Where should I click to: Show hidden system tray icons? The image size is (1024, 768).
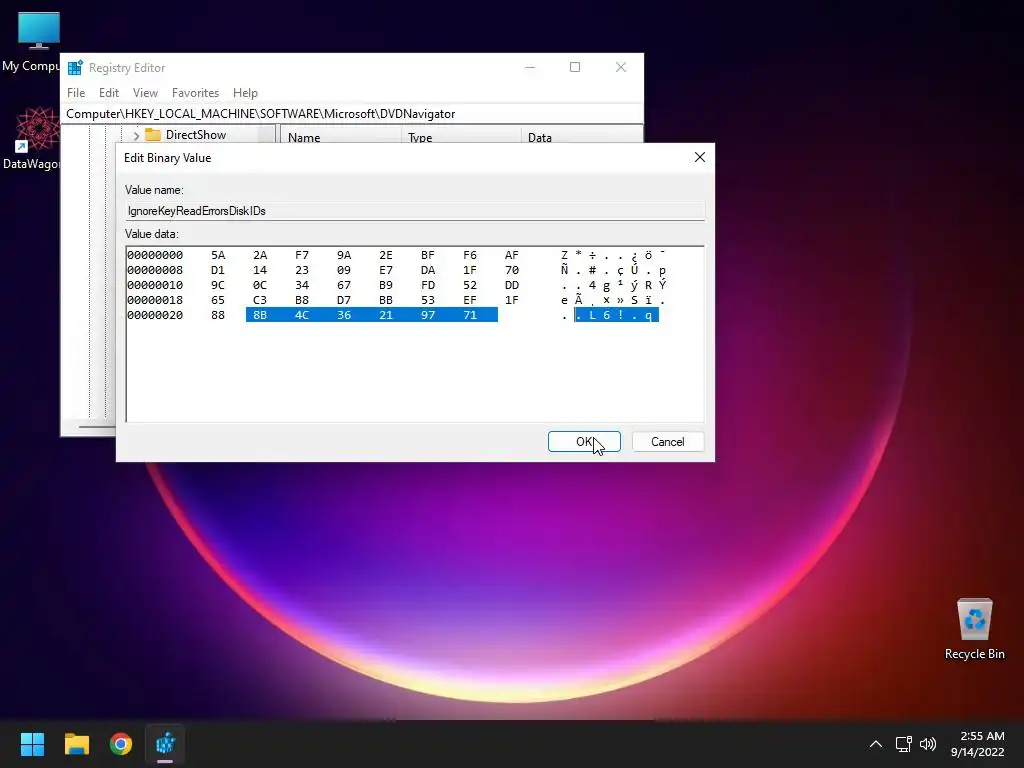coord(876,744)
